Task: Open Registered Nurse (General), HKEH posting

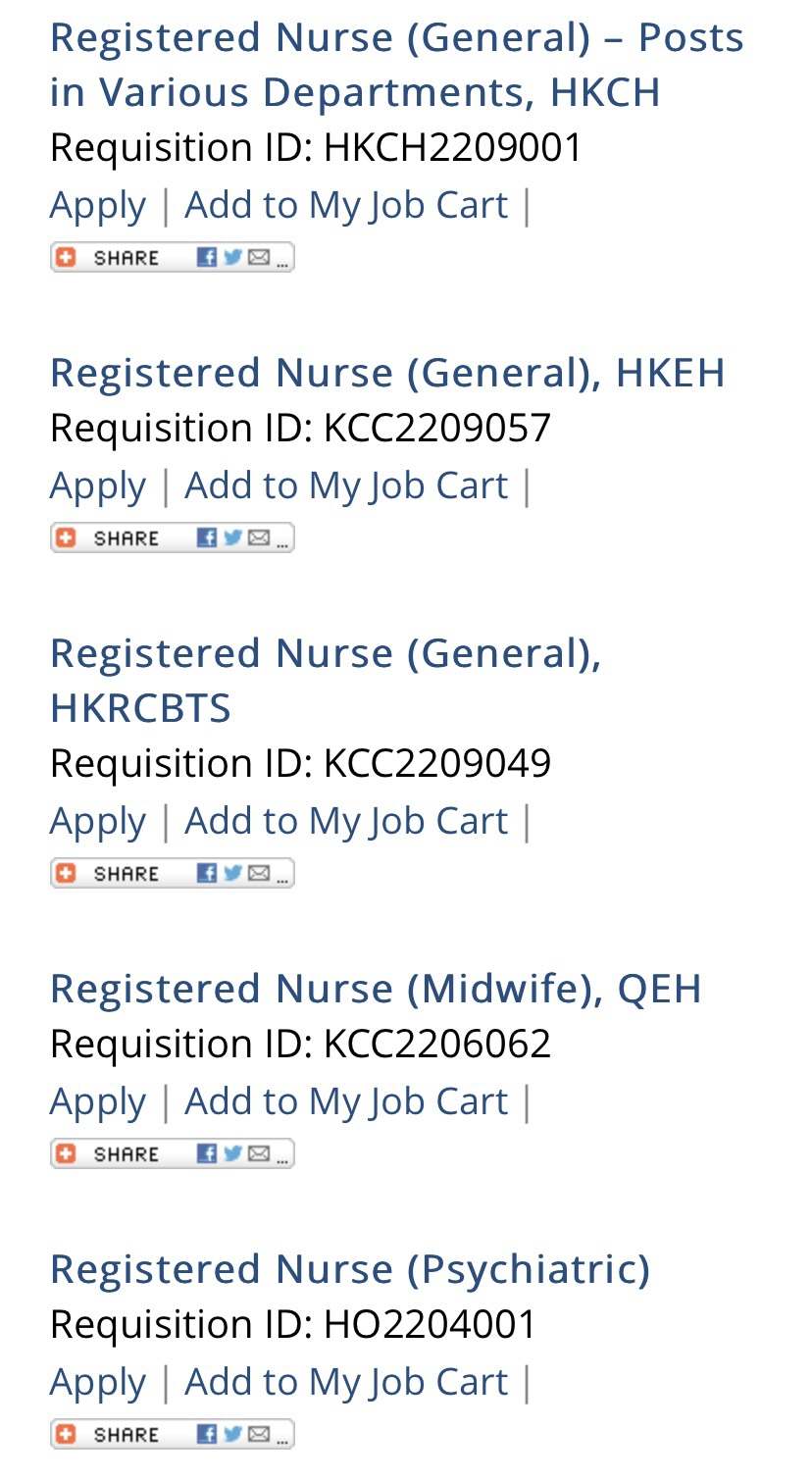Action: tap(387, 373)
